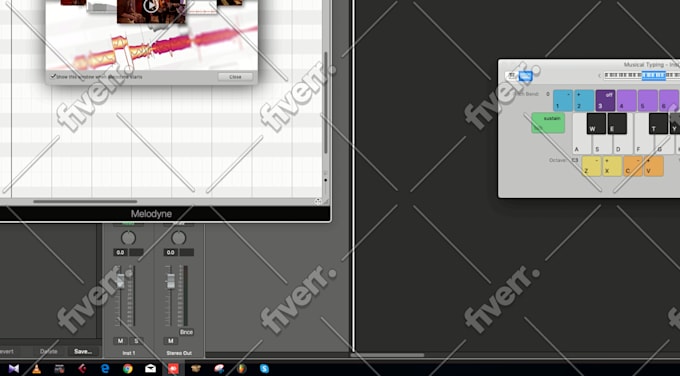Play white key F
The width and height of the screenshot is (680, 376).
pos(642,145)
